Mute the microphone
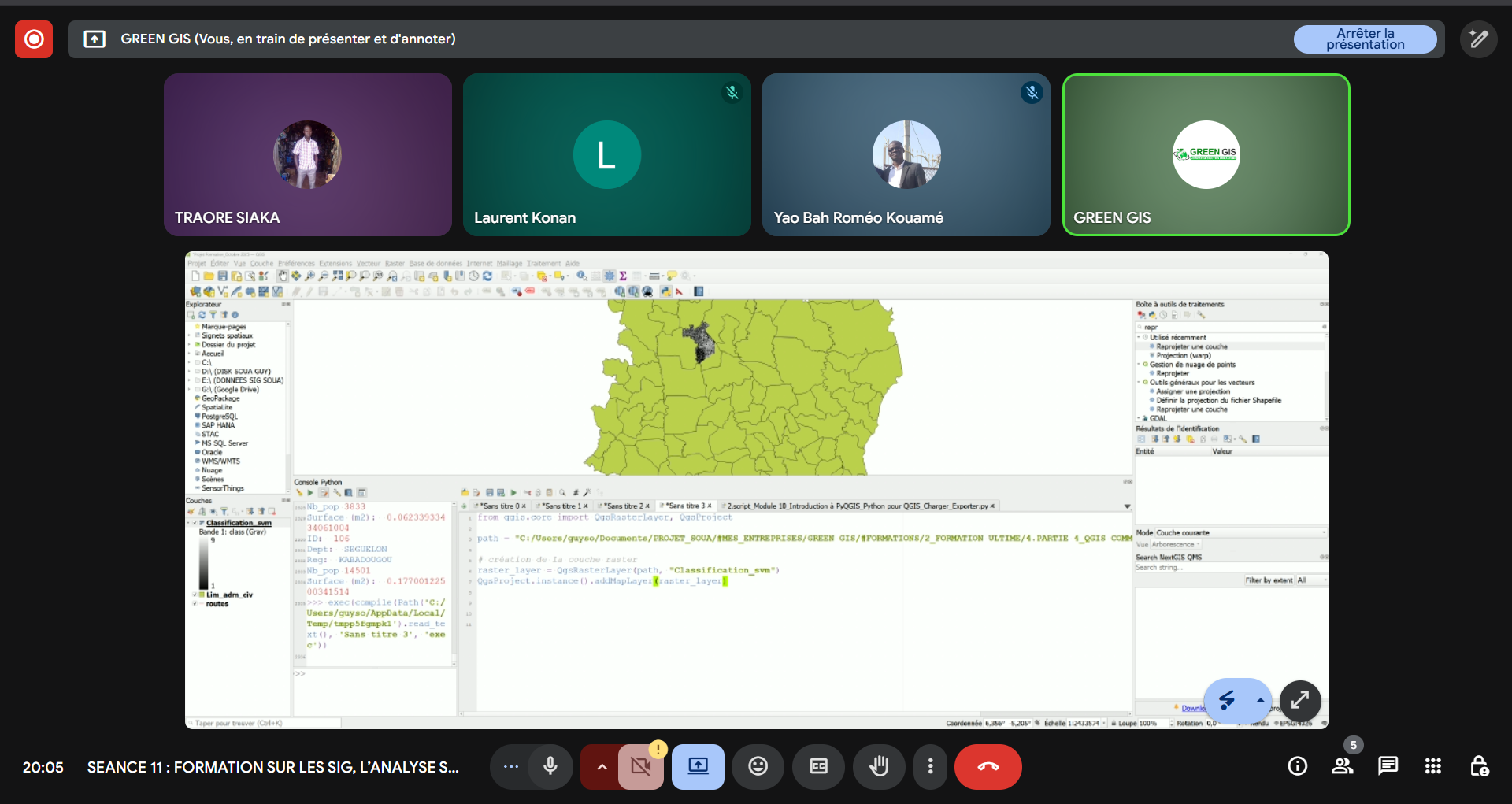This screenshot has height=804, width=1512. point(550,766)
